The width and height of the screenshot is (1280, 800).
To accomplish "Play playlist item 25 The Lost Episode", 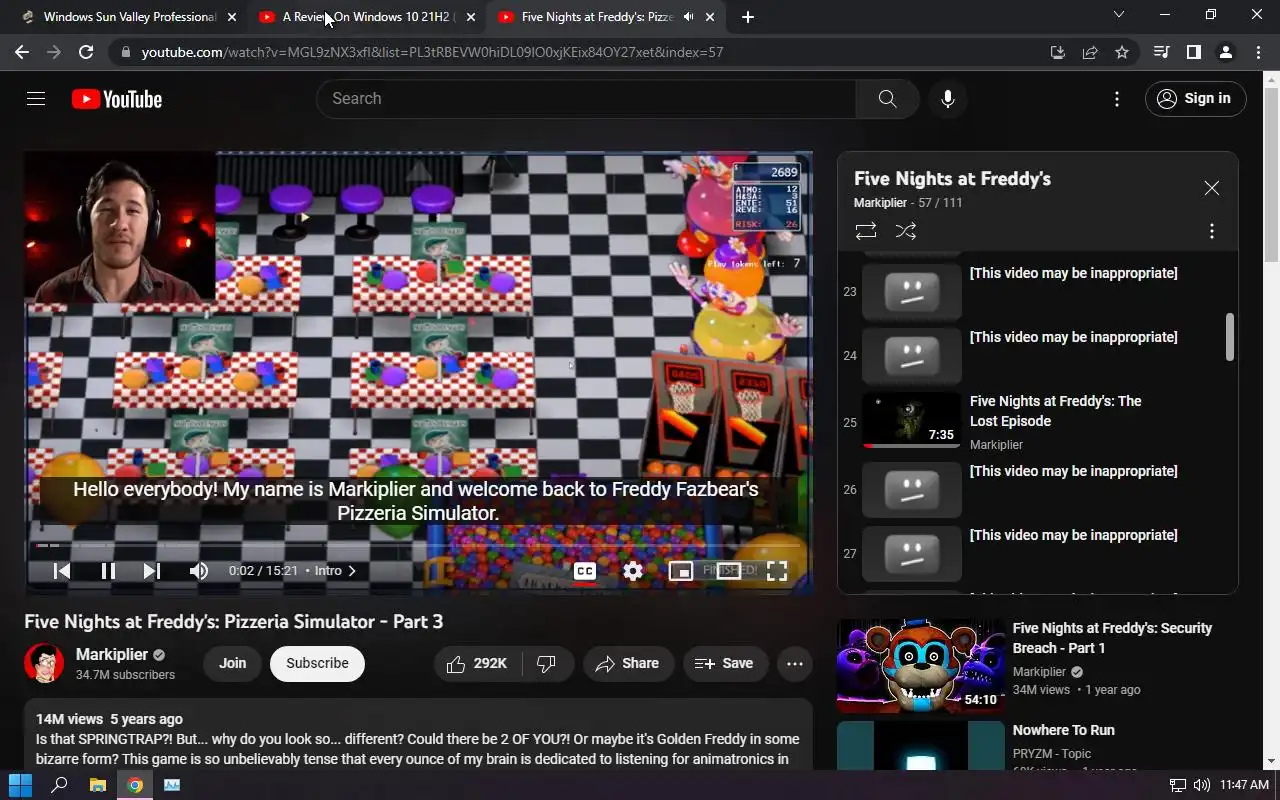I will click(x=1040, y=421).
